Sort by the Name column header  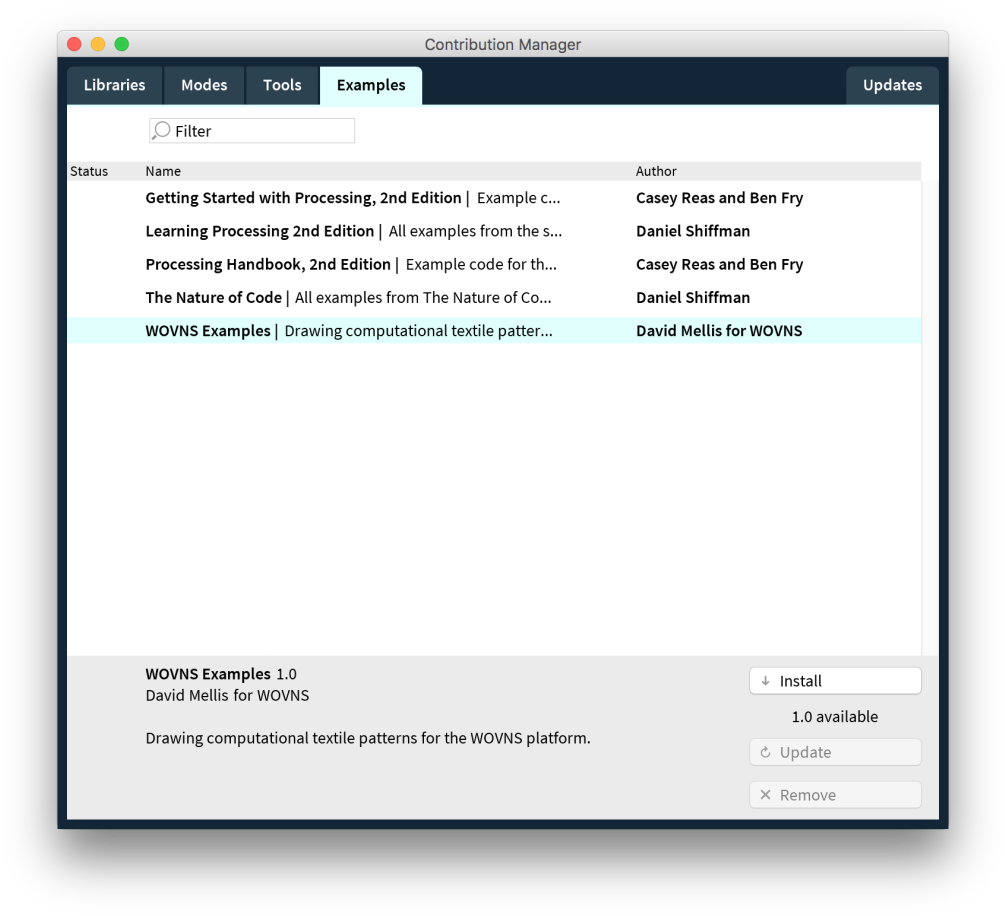(x=163, y=171)
